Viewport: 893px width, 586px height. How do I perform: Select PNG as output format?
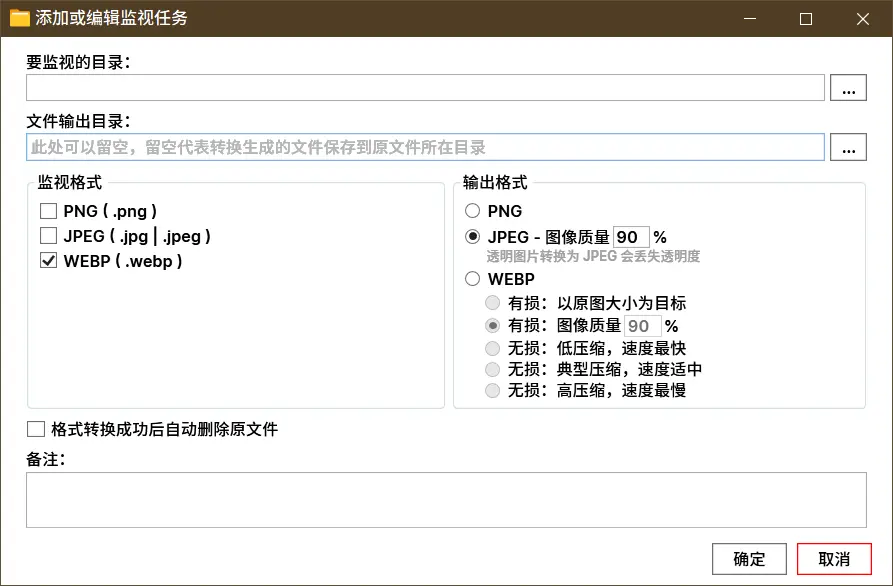pos(473,211)
